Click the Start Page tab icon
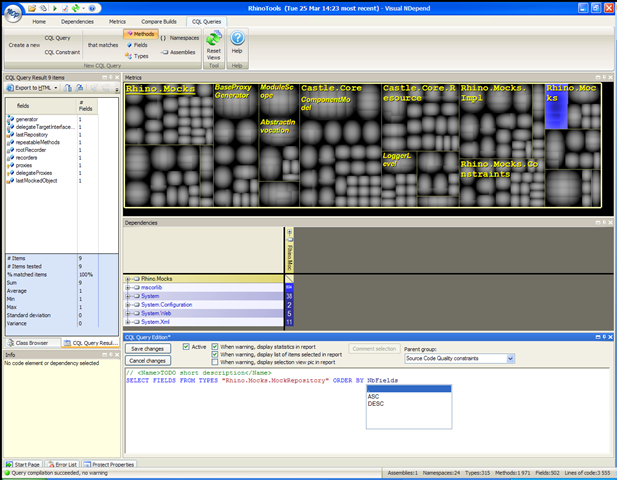617x480 pixels. (9, 465)
